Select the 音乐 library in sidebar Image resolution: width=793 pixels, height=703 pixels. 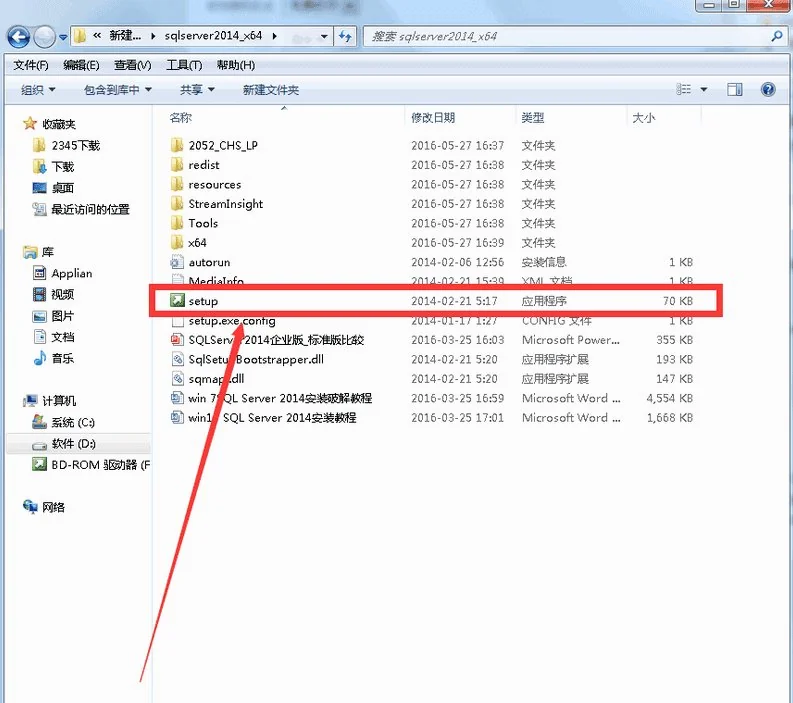click(62, 358)
